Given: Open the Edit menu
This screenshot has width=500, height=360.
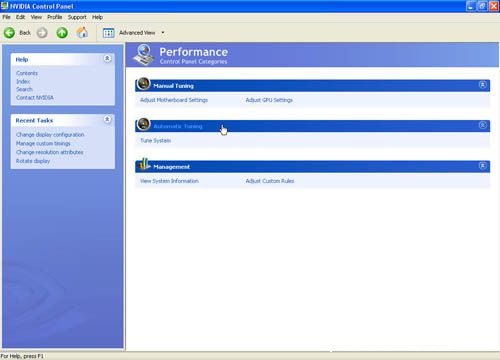Looking at the screenshot, I should pyautogui.click(x=20, y=17).
